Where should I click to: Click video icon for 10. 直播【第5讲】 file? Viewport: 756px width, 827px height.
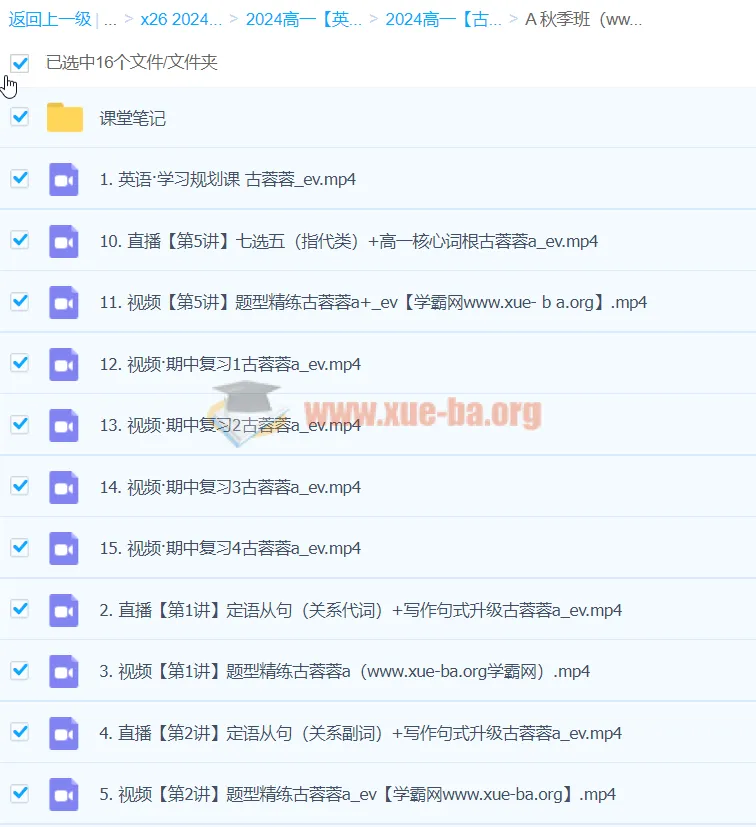coord(64,241)
